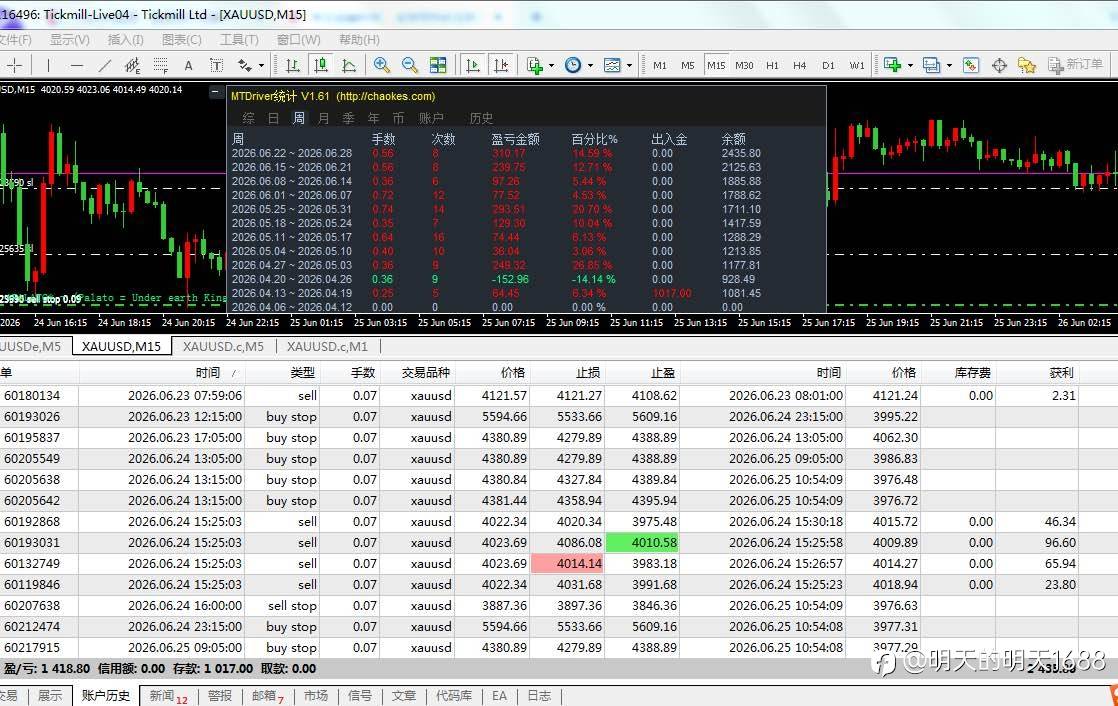Switch chart to bar chart
1118x706 pixels.
pos(292,66)
